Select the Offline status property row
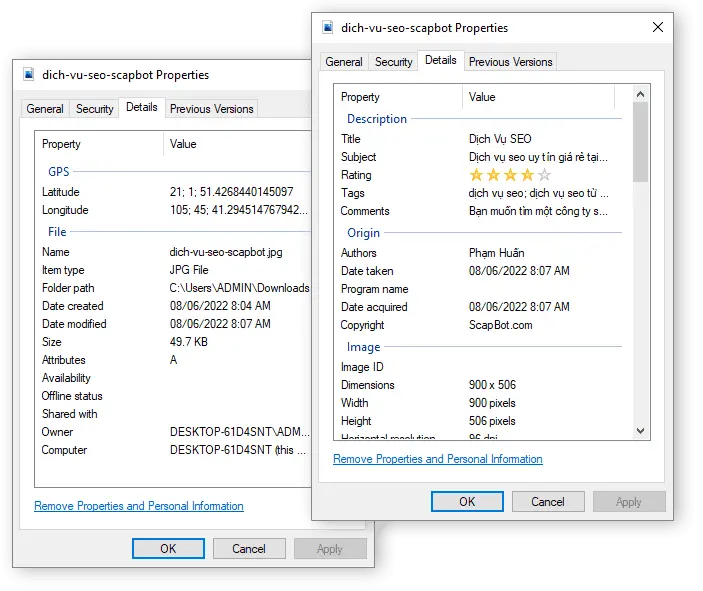 click(x=175, y=396)
